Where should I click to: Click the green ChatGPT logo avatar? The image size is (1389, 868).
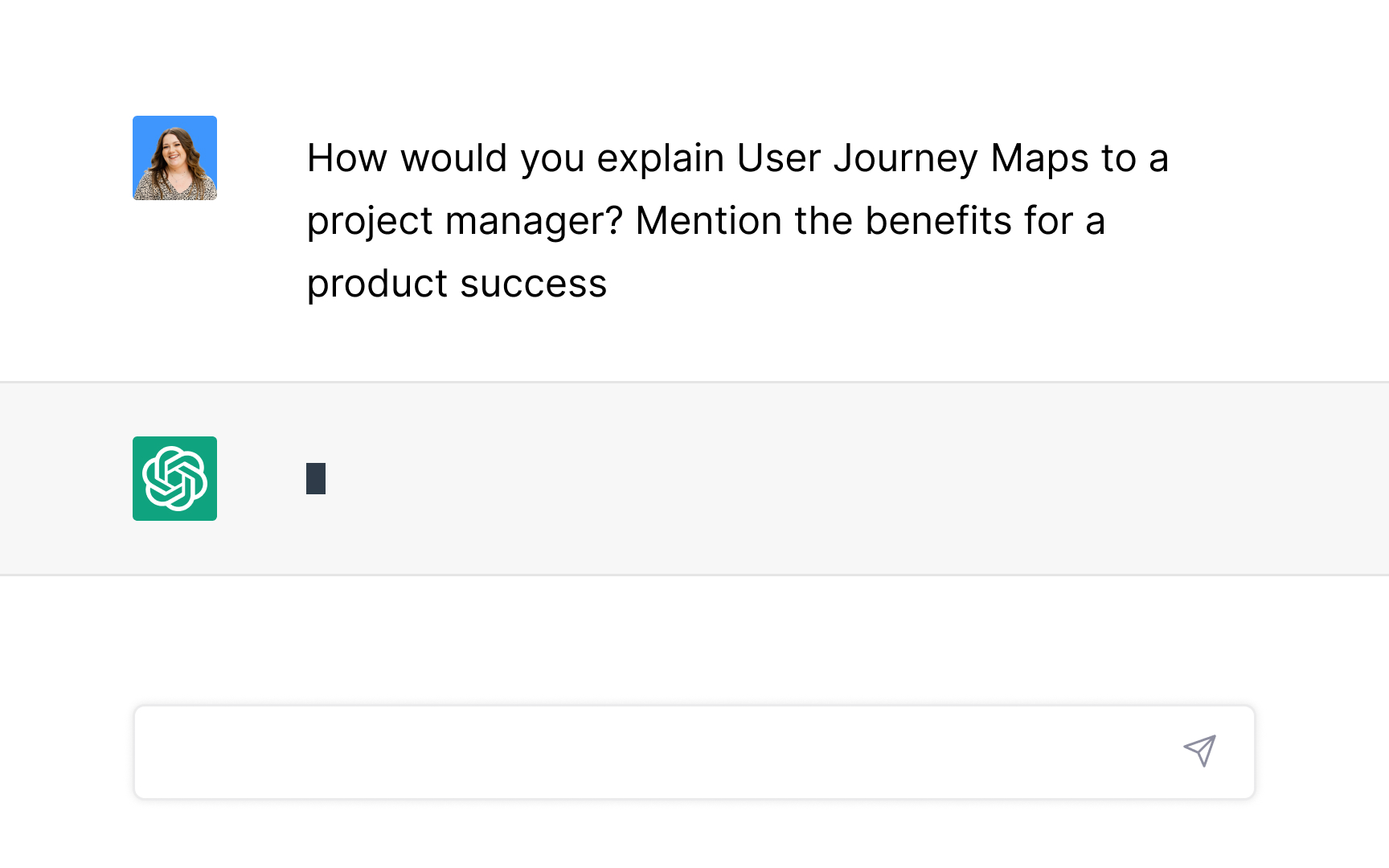[174, 478]
